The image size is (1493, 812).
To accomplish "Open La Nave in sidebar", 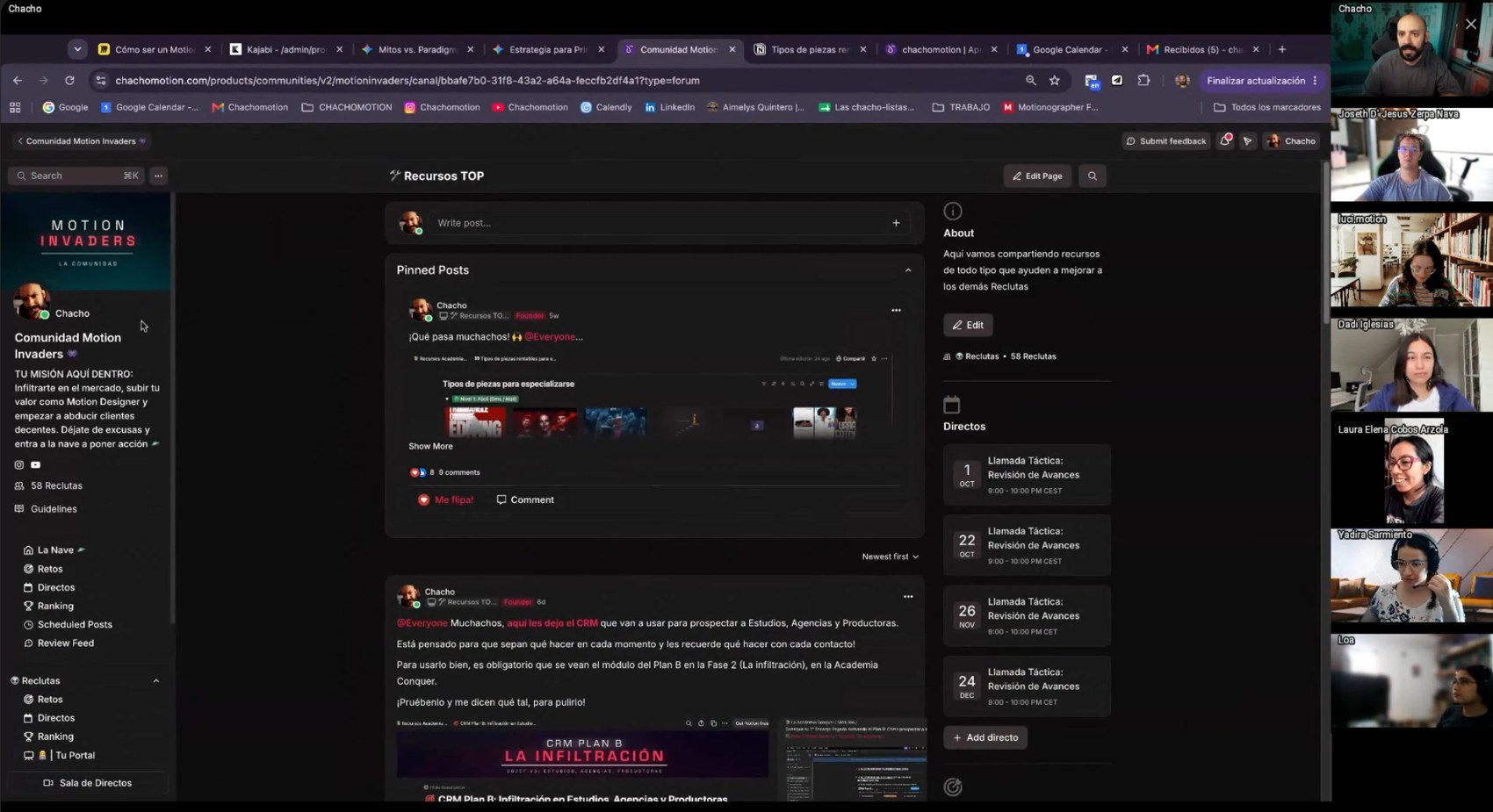I will pyautogui.click(x=54, y=550).
